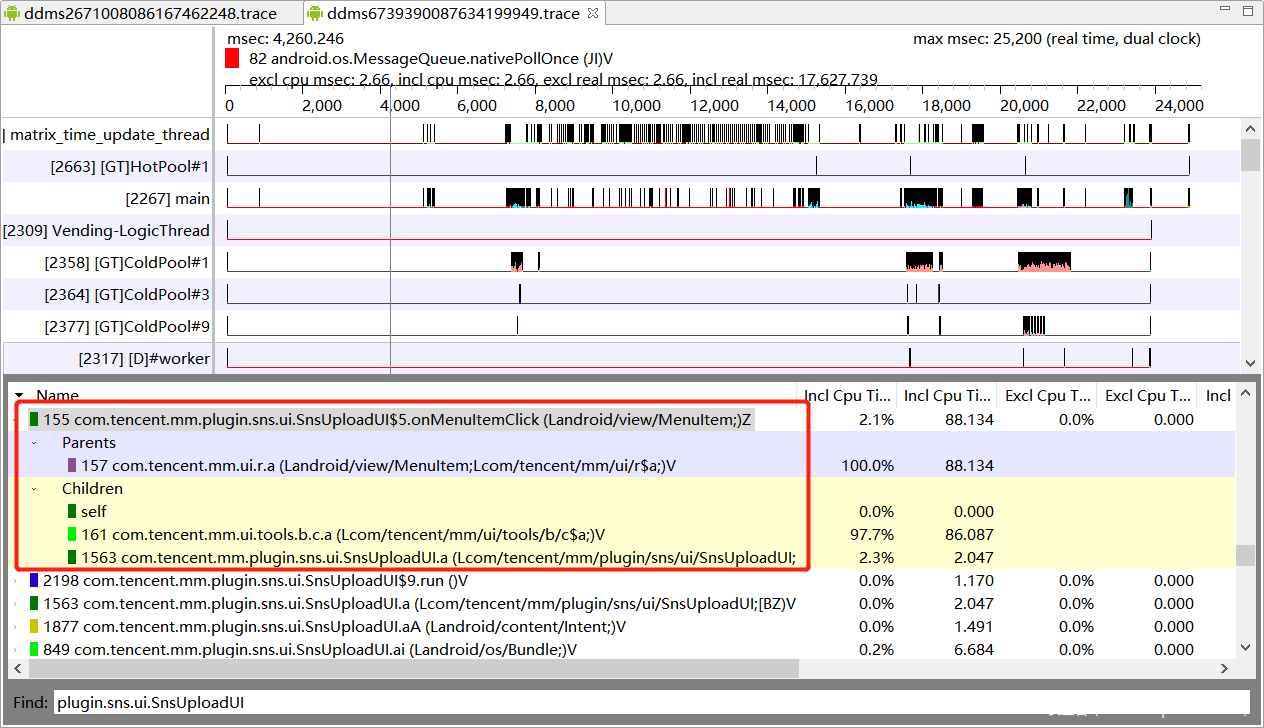
Task: Click the dark green 'self' child icon
Action: [72, 512]
